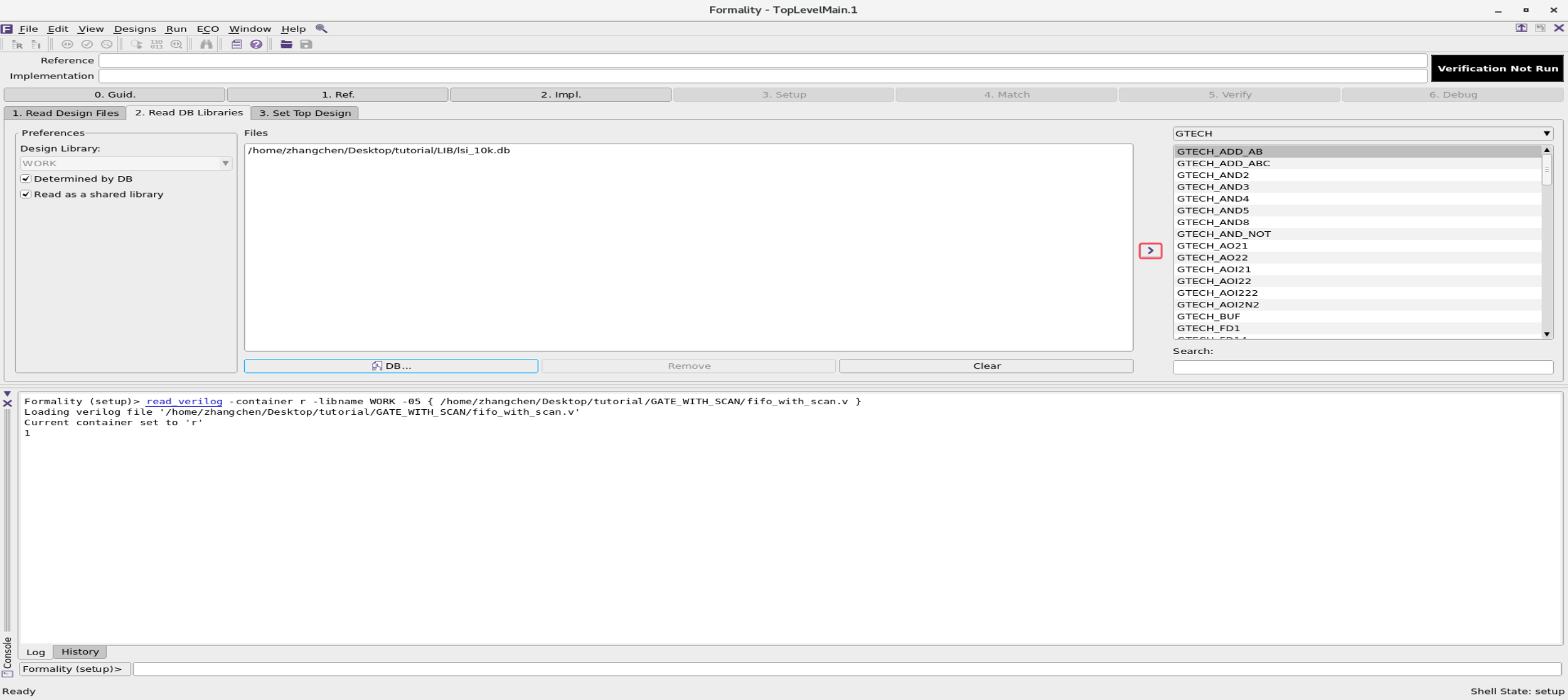Click the open folder session icon
The width and height of the screenshot is (1568, 700).
click(286, 44)
